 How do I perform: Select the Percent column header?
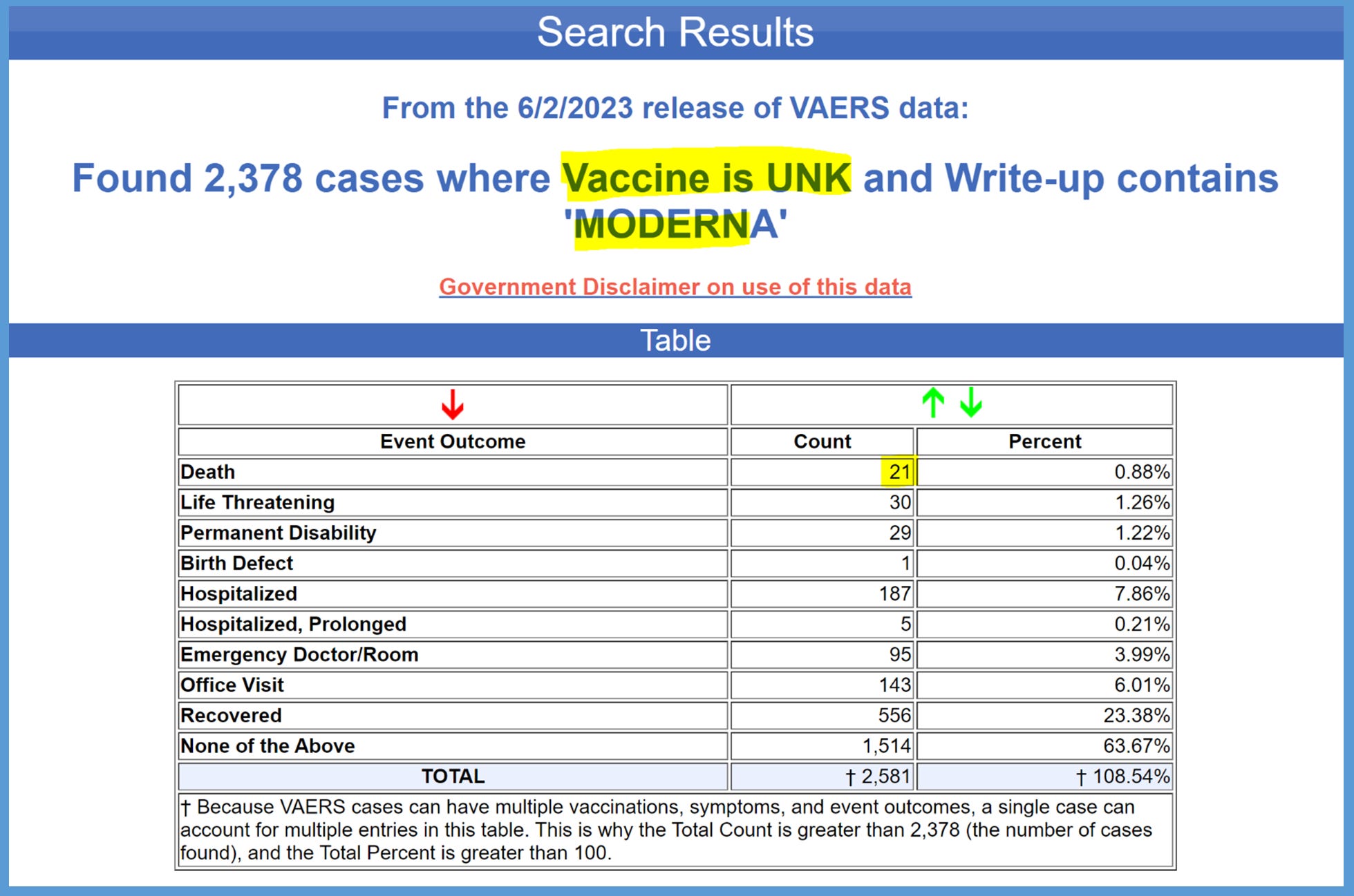(1044, 441)
